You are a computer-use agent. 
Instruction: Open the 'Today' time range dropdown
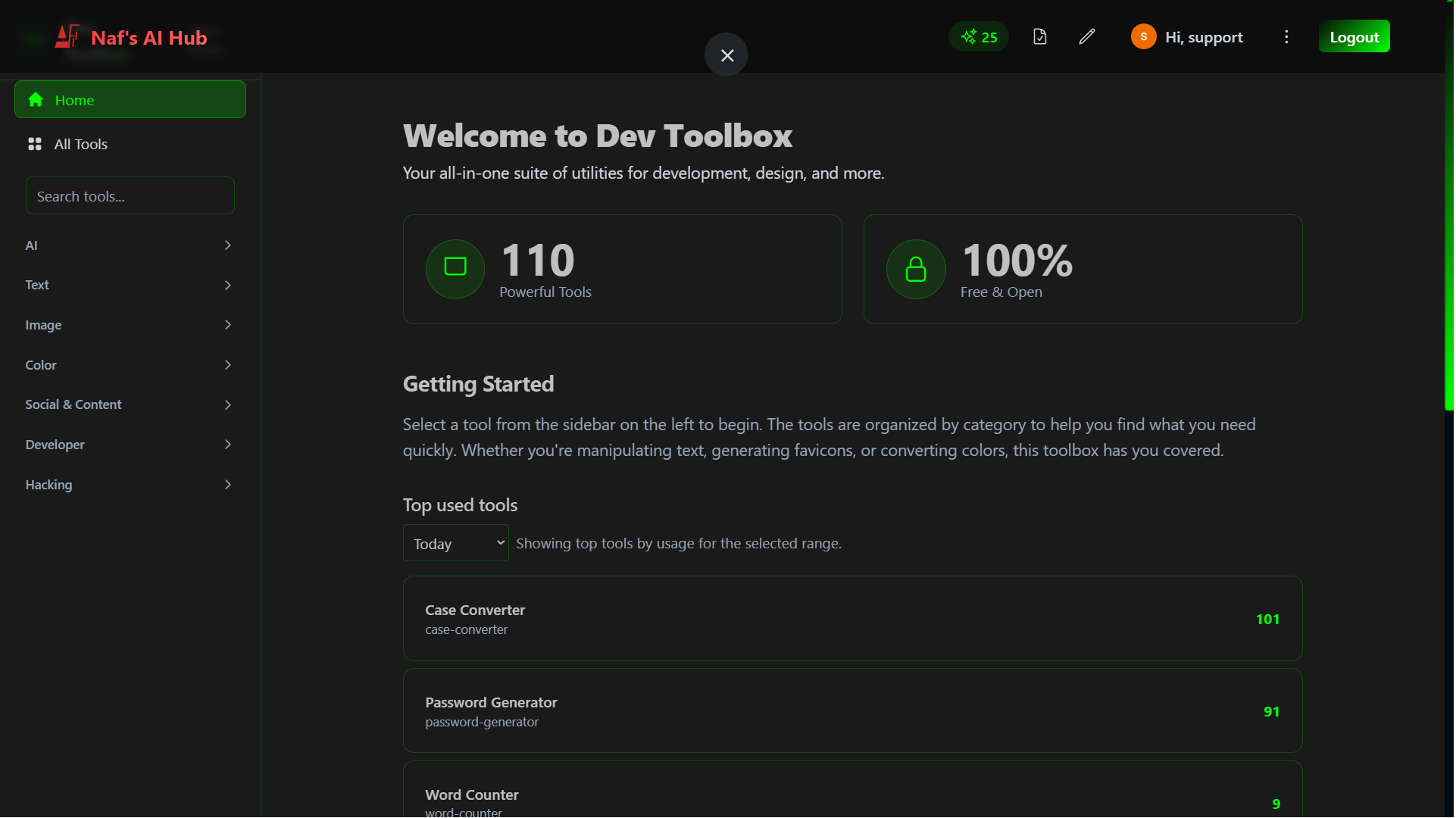click(x=455, y=542)
